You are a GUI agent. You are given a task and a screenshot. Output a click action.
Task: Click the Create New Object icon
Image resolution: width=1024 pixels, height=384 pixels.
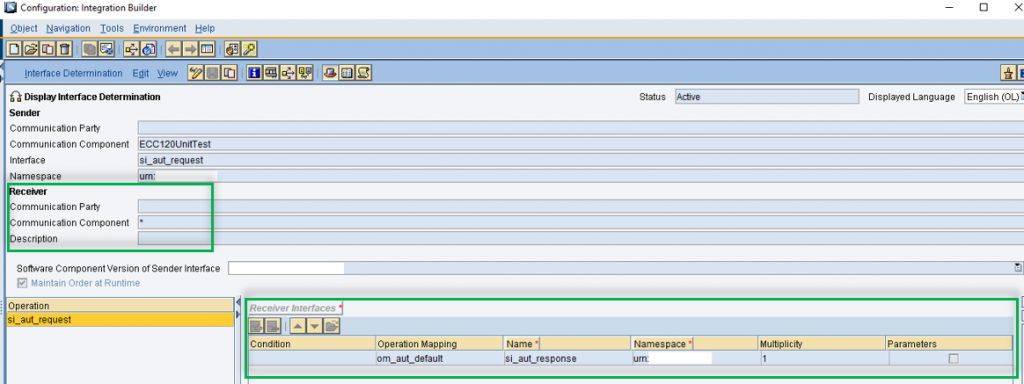point(14,49)
